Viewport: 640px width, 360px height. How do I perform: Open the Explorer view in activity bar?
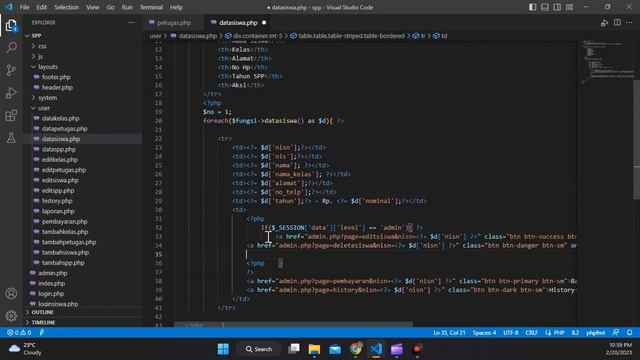coord(11,26)
